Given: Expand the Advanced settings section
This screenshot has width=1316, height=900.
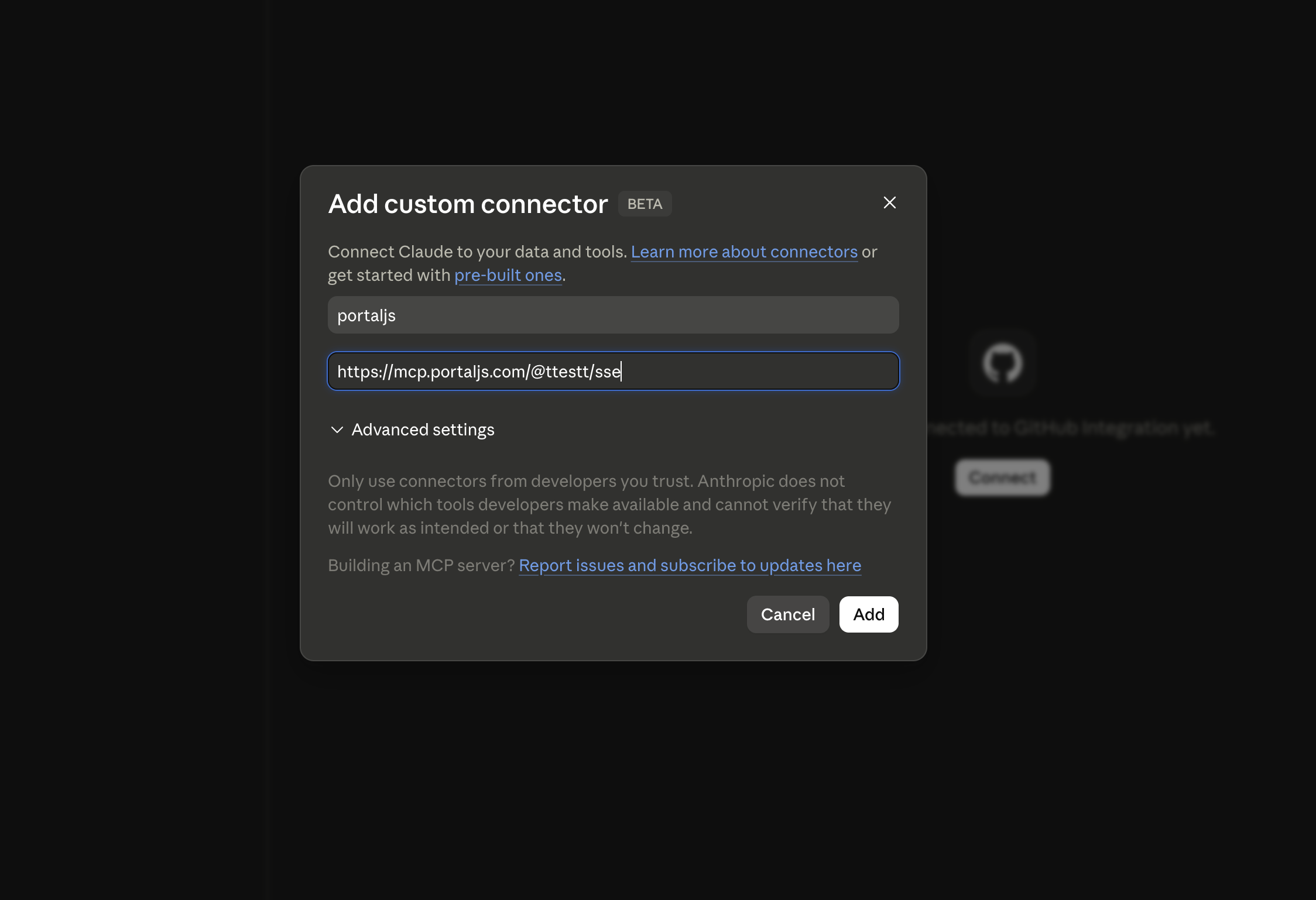Looking at the screenshot, I should tap(412, 430).
